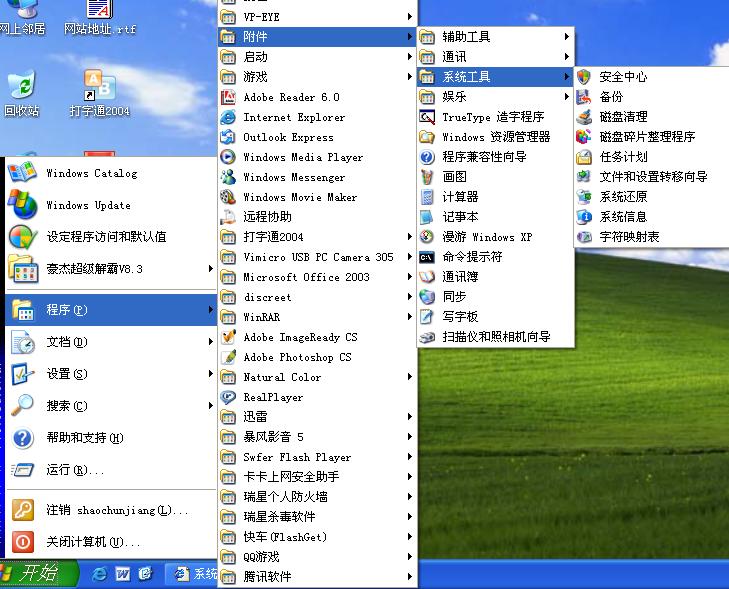
Task: Open 设定程序访问和默认值
Action: click(x=111, y=237)
